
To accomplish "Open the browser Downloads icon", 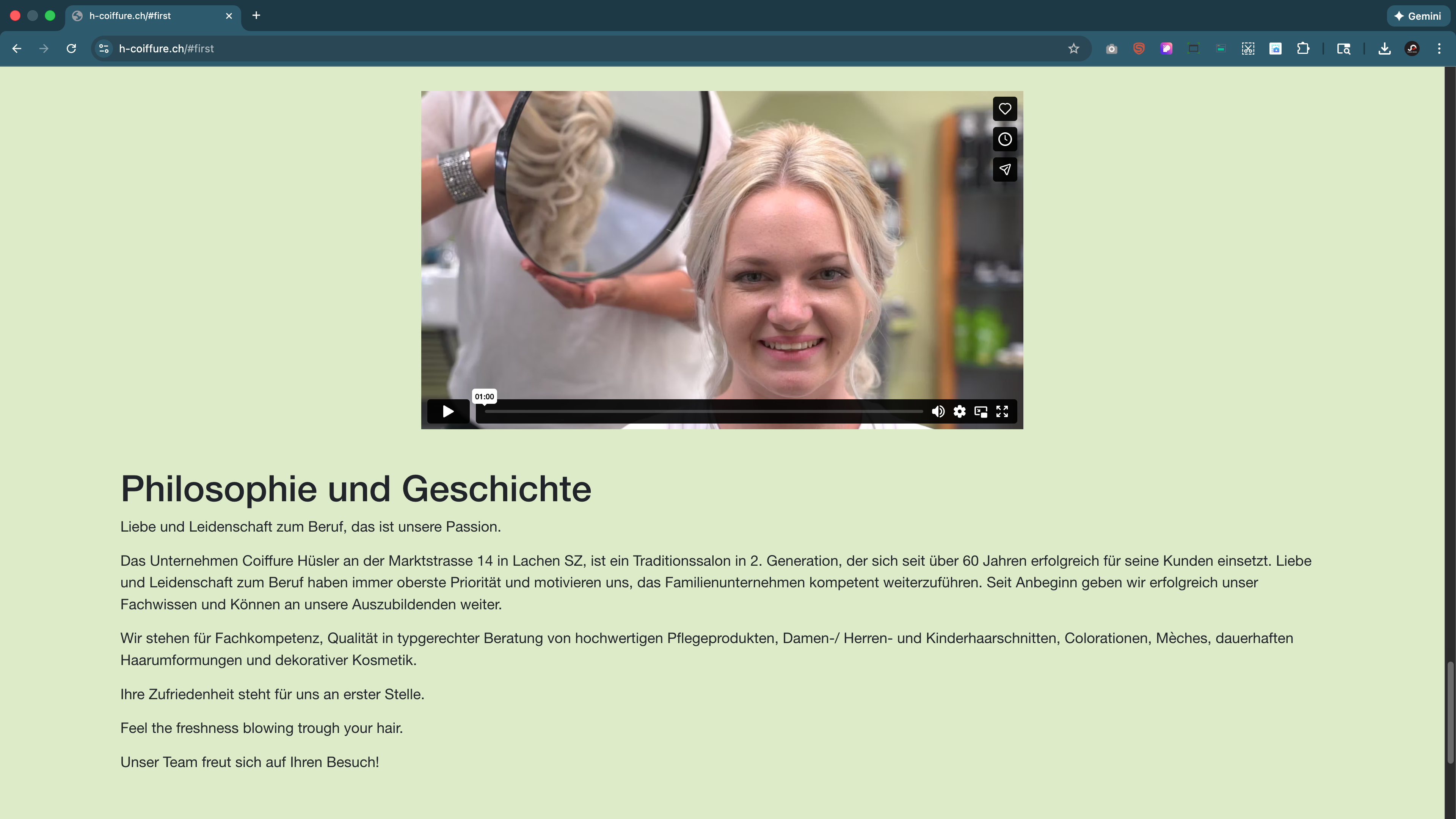I will coord(1384,49).
